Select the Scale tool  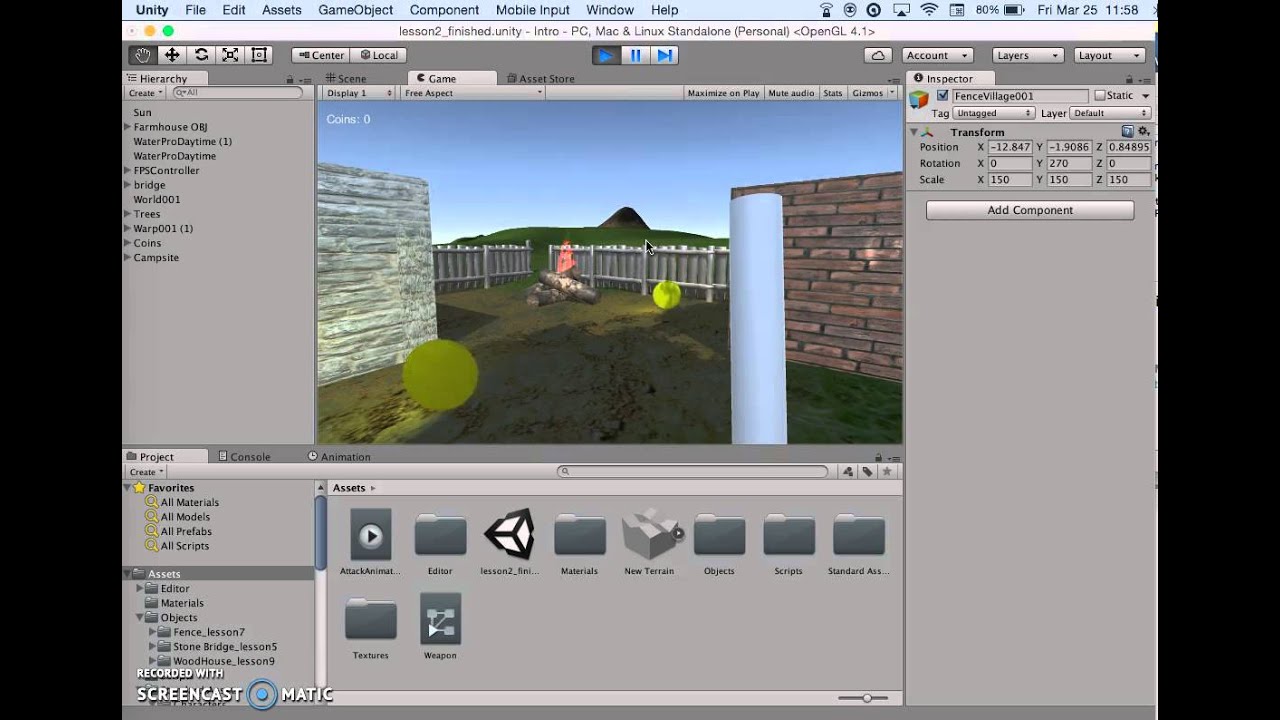(230, 55)
